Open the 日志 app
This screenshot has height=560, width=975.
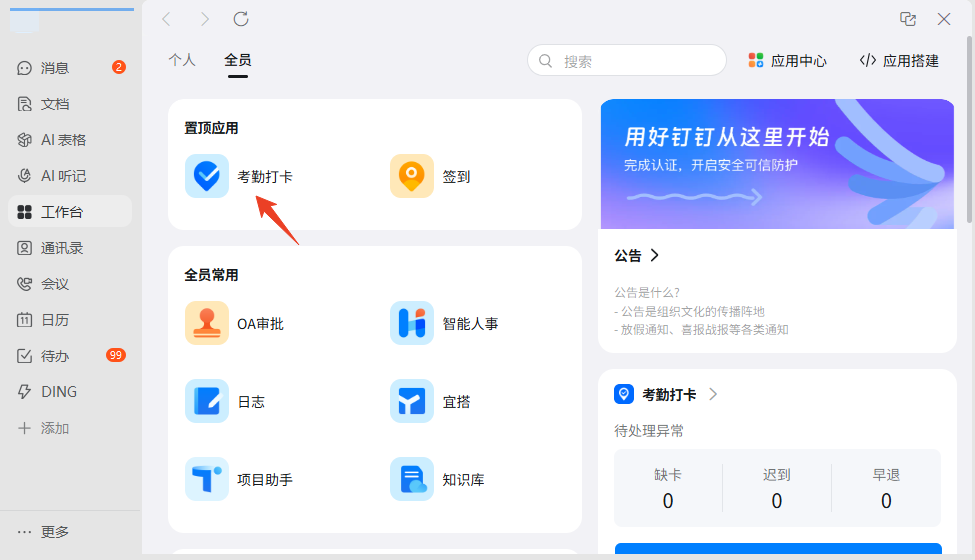[225, 402]
